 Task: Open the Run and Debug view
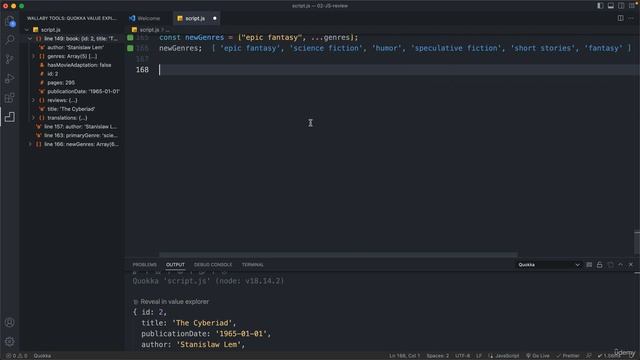(10, 78)
